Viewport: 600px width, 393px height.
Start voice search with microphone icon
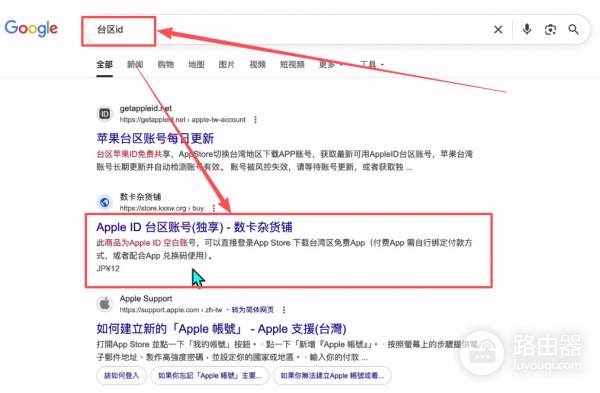tap(527, 29)
